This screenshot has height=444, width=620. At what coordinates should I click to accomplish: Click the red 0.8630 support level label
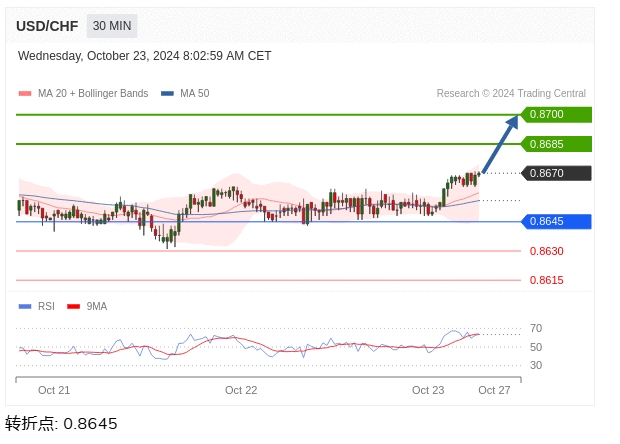pyautogui.click(x=546, y=251)
